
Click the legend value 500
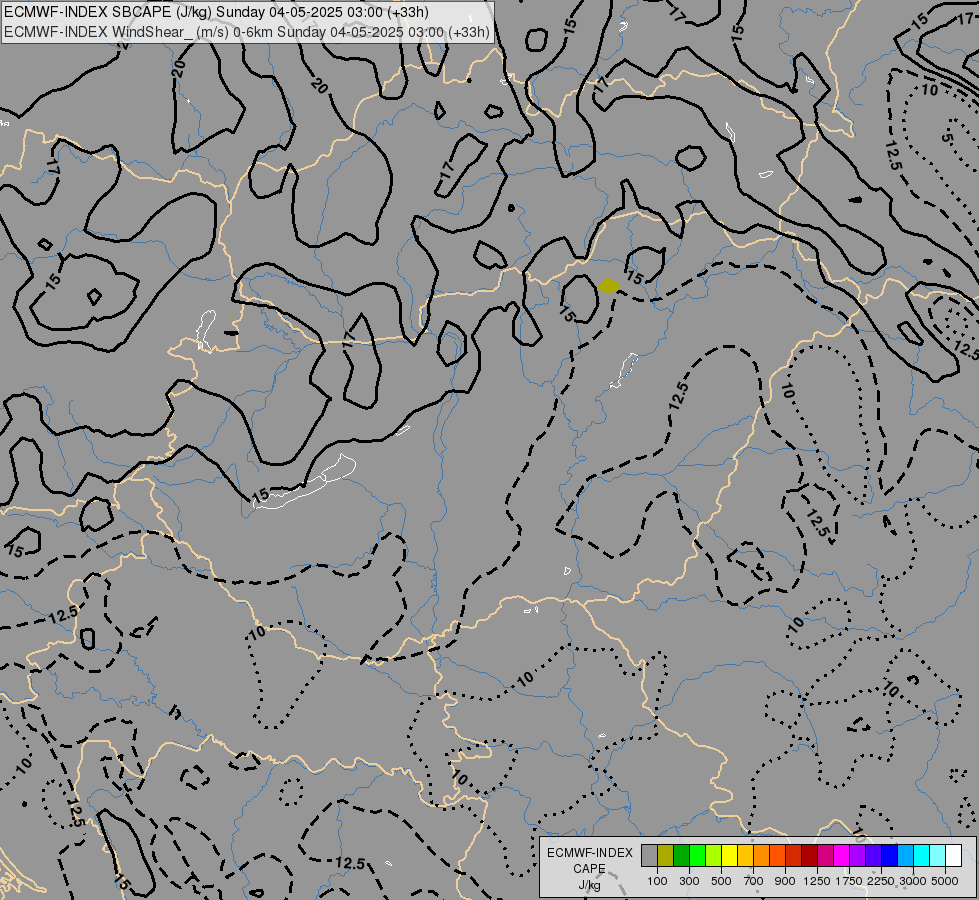pyautogui.click(x=721, y=881)
